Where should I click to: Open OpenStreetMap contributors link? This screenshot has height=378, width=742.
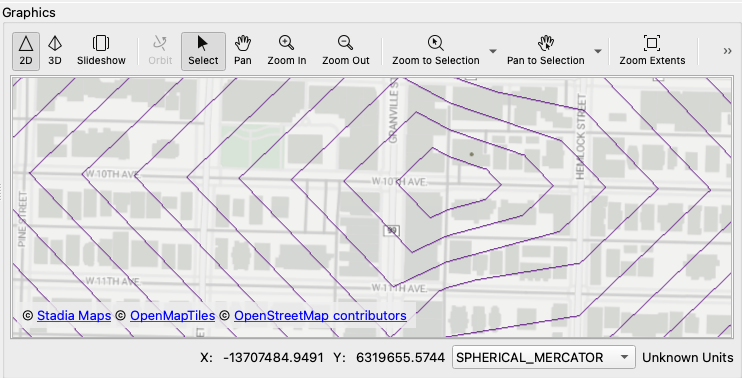[320, 316]
